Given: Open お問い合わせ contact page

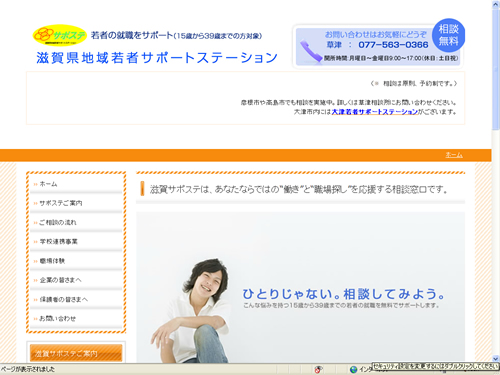Looking at the screenshot, I should (x=57, y=319).
